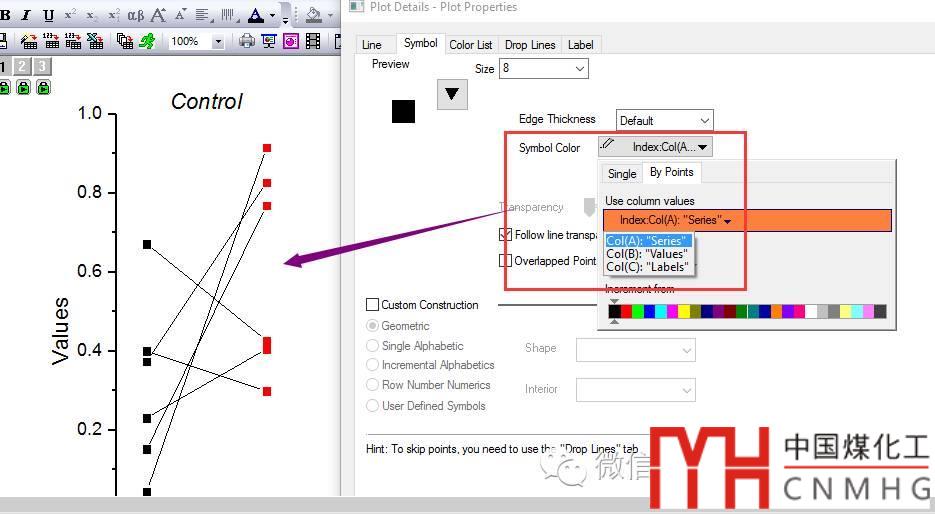Open the film strip video icon
The width and height of the screenshot is (935, 514).
click(x=314, y=41)
